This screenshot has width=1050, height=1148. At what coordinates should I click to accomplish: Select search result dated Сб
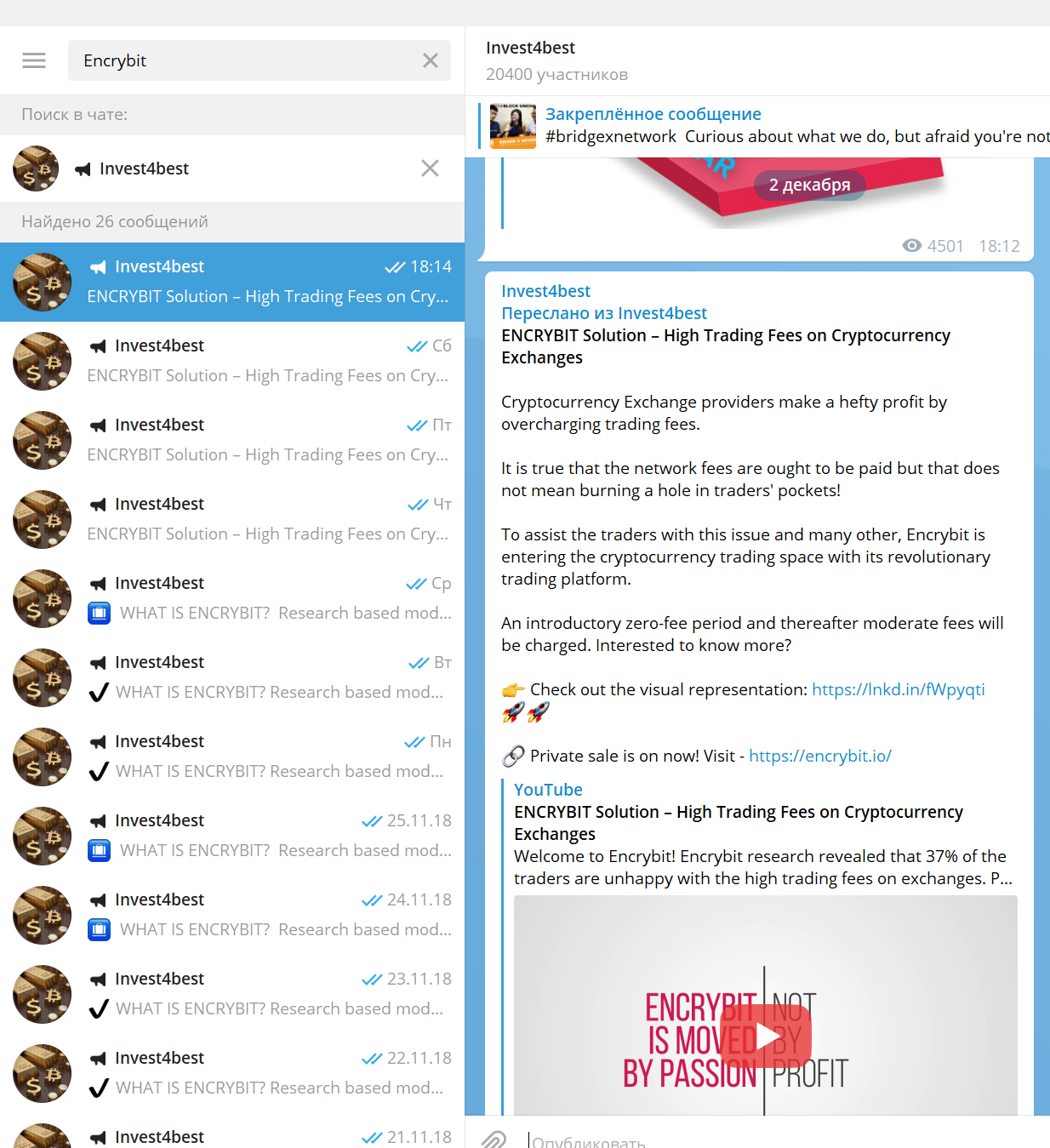click(x=232, y=361)
